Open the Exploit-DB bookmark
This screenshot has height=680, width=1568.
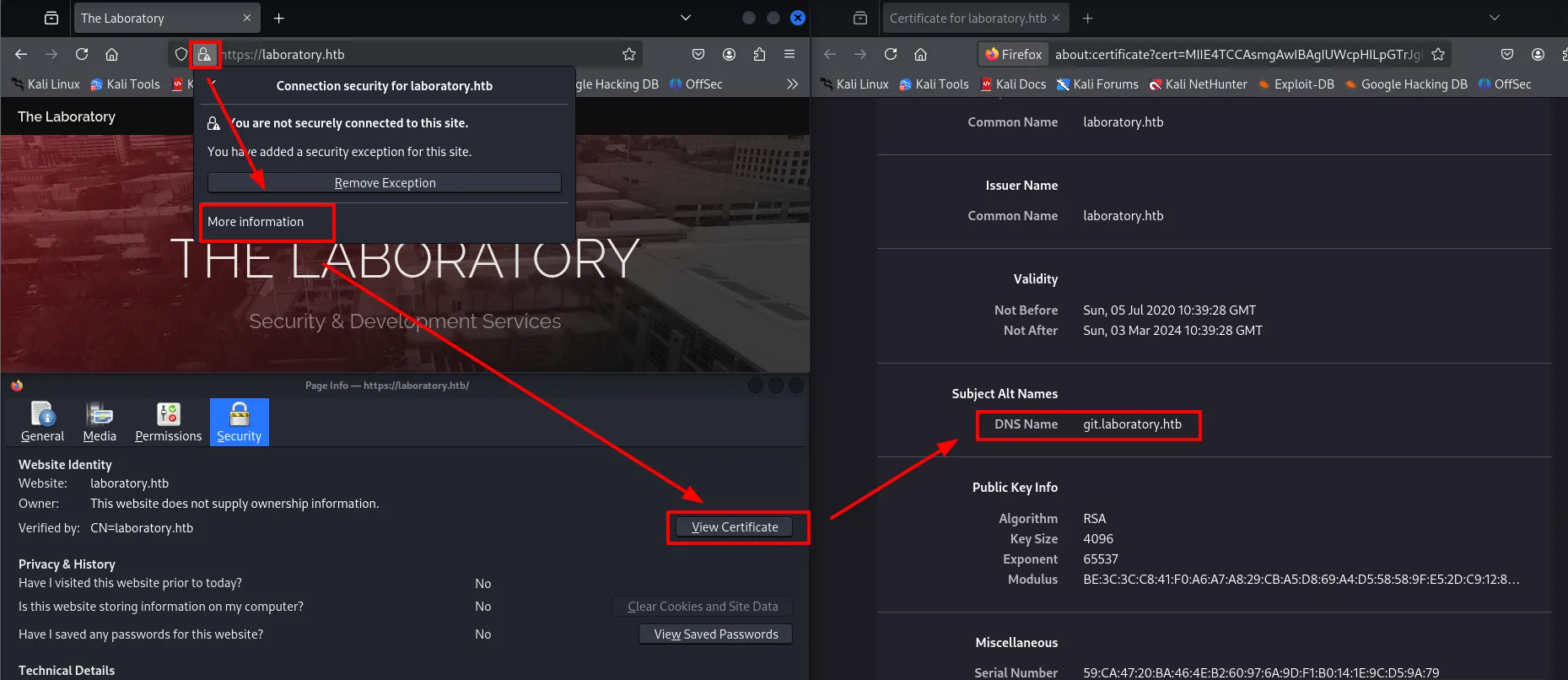(x=1296, y=84)
